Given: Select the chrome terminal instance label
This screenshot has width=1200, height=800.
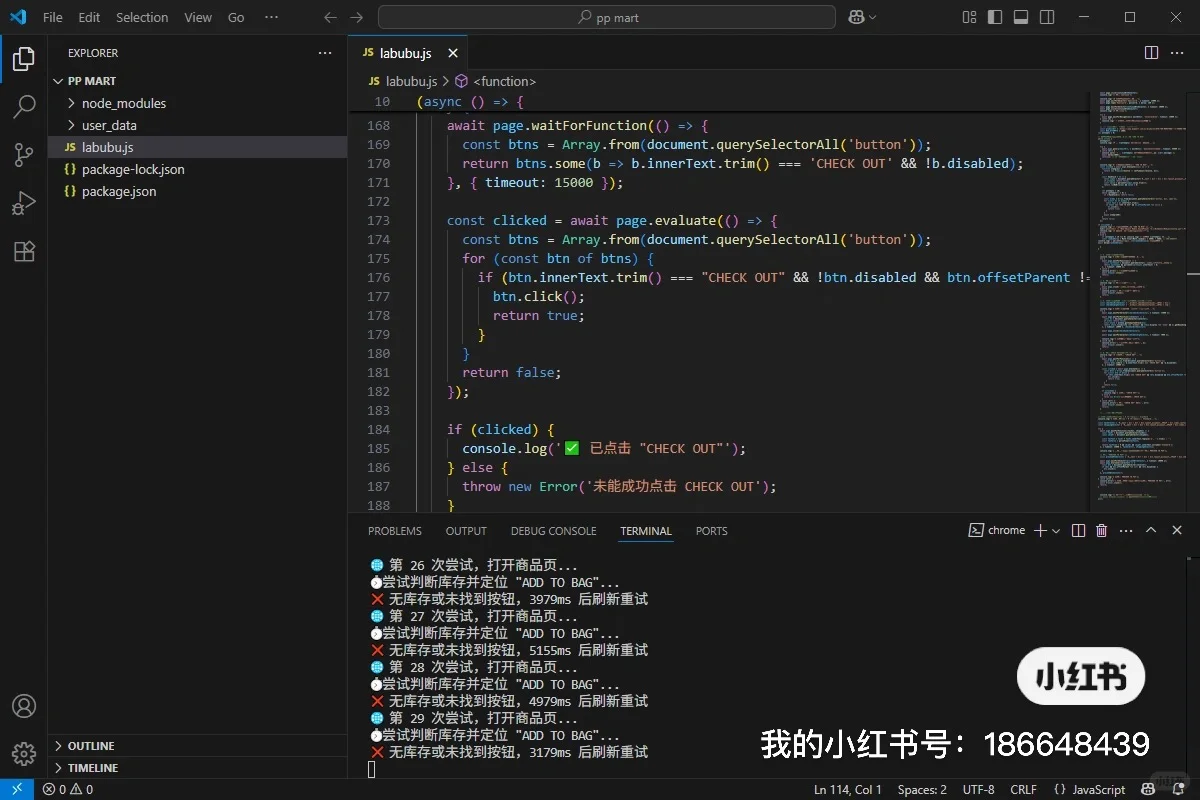Looking at the screenshot, I should click(997, 531).
